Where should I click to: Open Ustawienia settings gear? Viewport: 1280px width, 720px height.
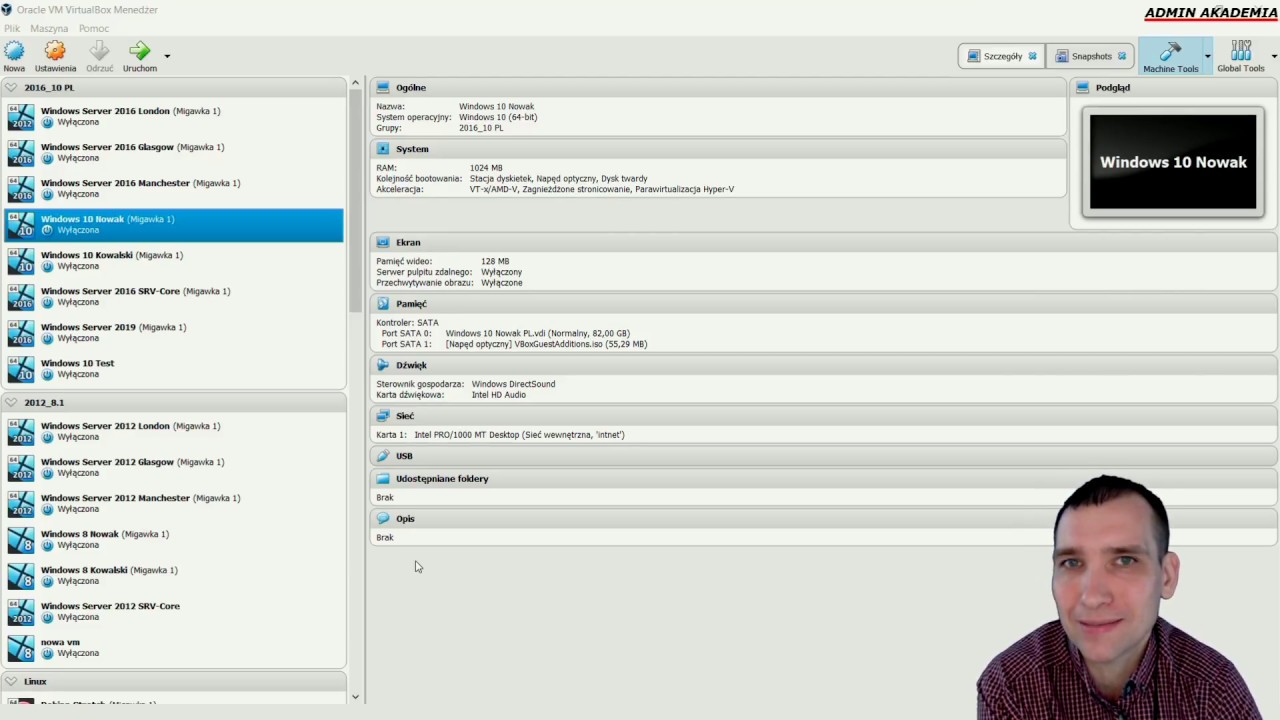pyautogui.click(x=55, y=56)
